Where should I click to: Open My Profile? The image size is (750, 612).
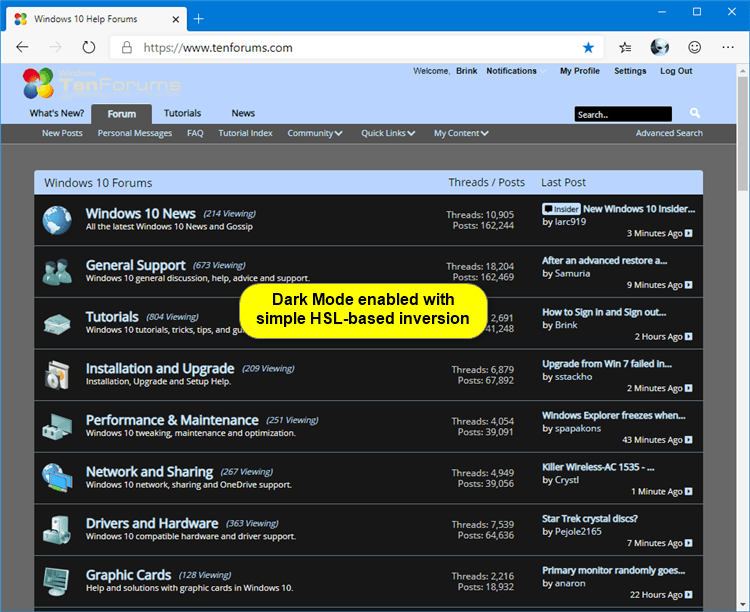click(x=580, y=71)
